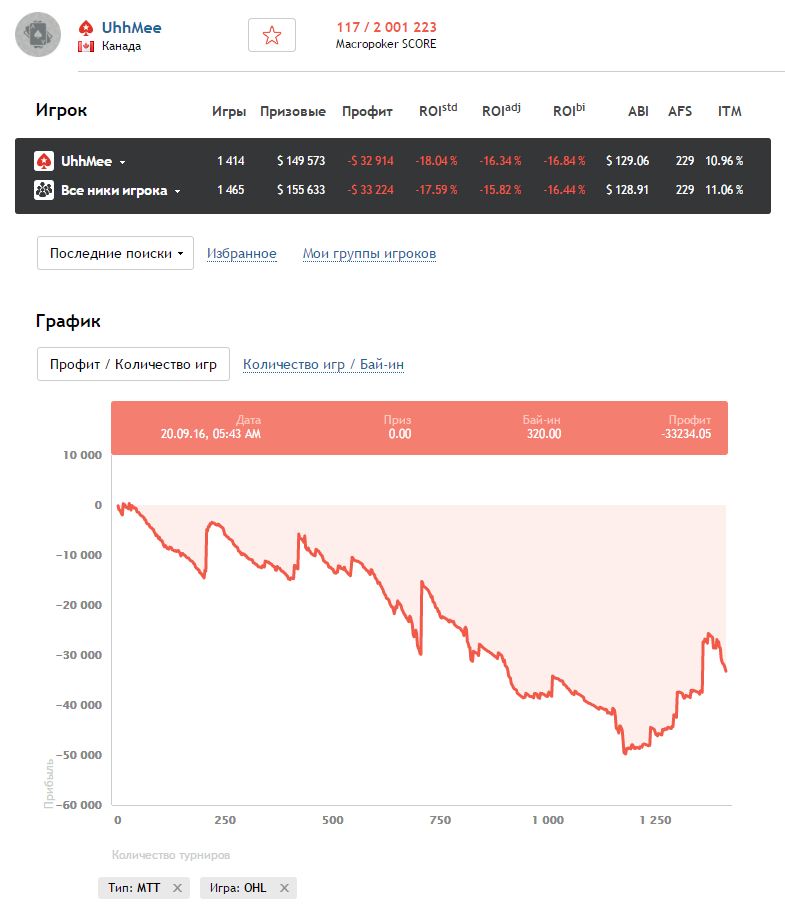Click the group icon for all player nicknames

point(44,190)
